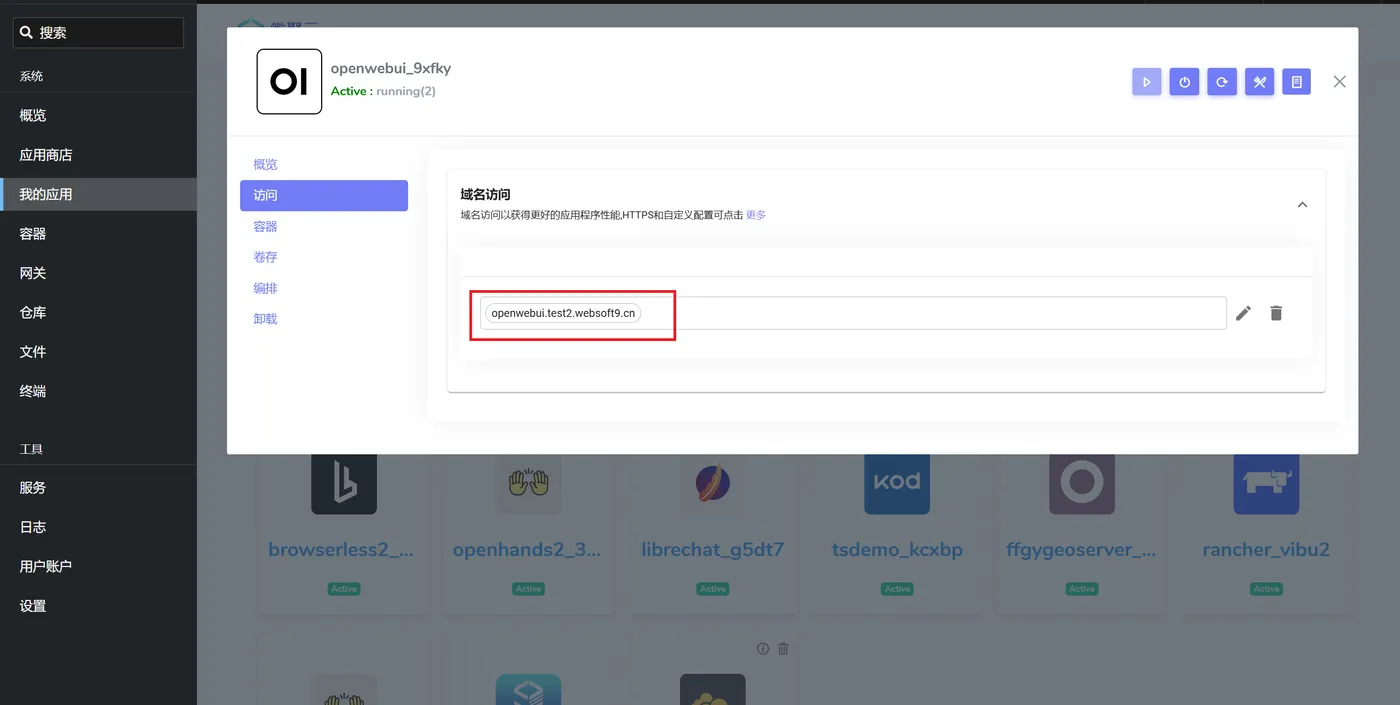Image resolution: width=1400 pixels, height=705 pixels.
Task: Click the Active running(2) status text
Action: click(383, 91)
